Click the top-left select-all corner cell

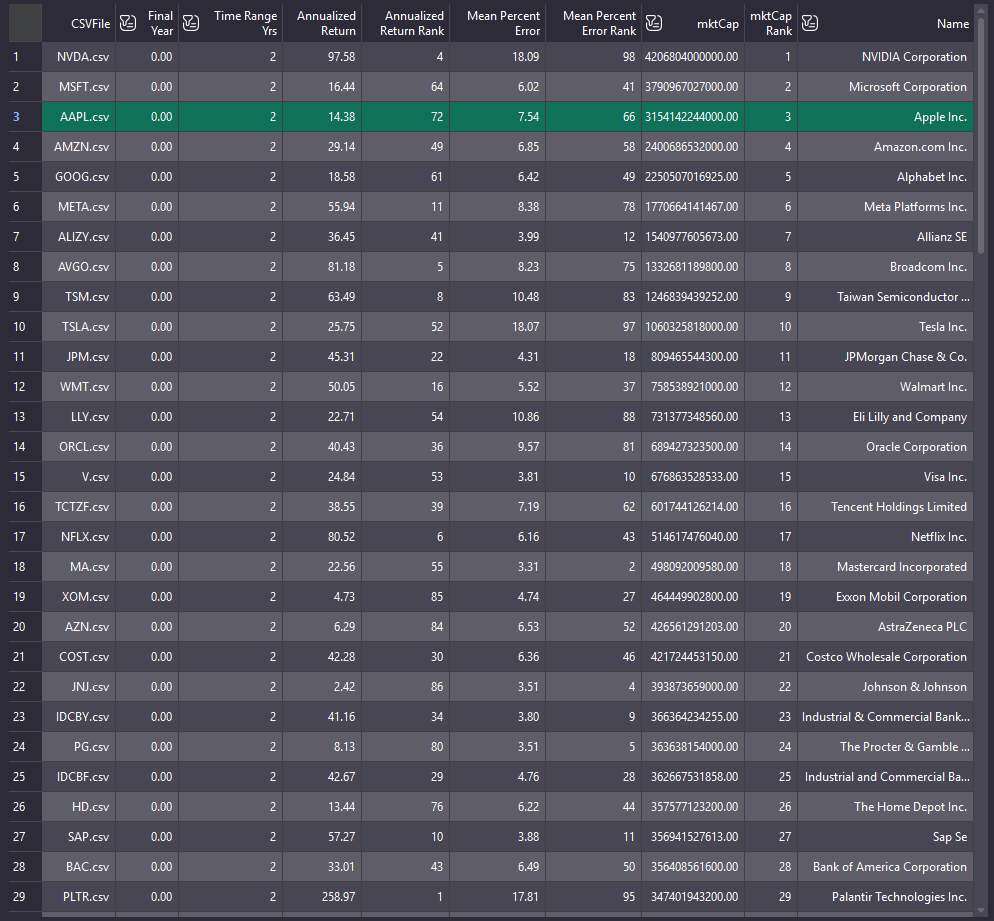[24, 23]
